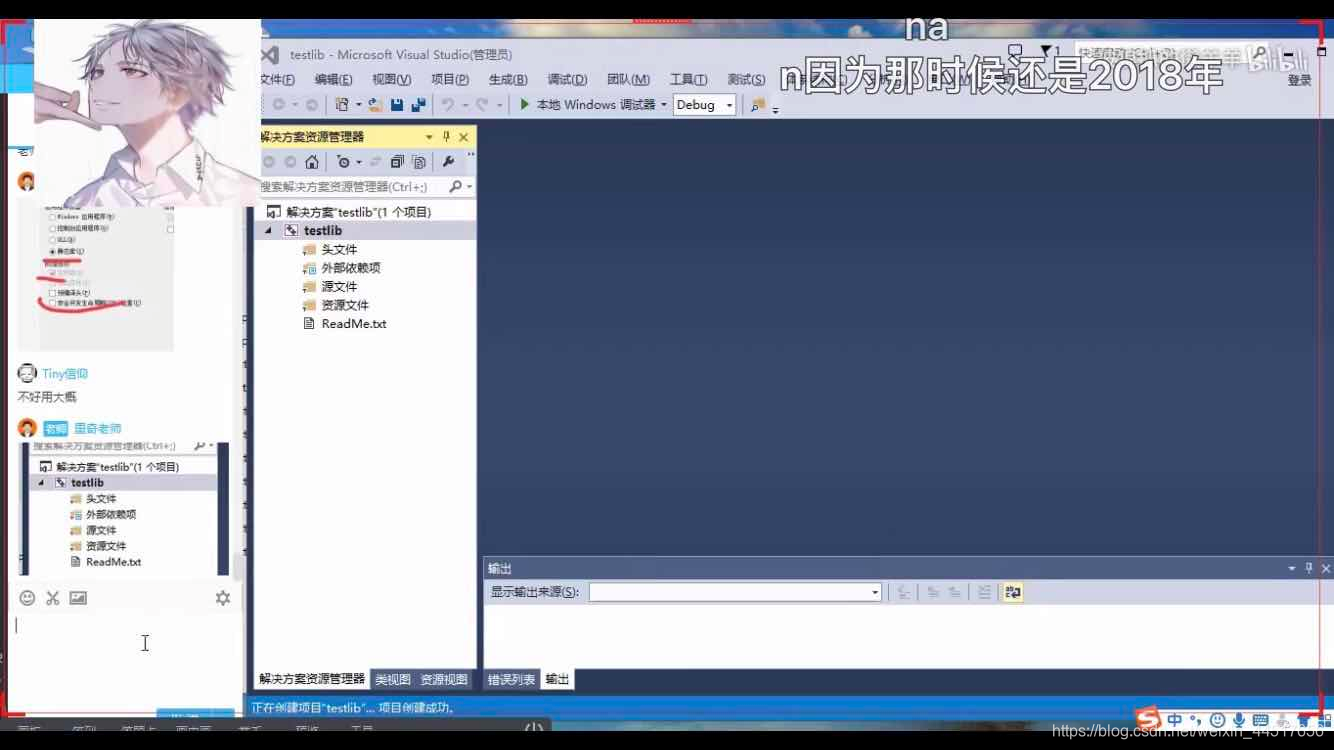The height and width of the screenshot is (750, 1334).
Task: Select the 头文件 folder in Solution Explorer
Action: pyautogui.click(x=339, y=250)
